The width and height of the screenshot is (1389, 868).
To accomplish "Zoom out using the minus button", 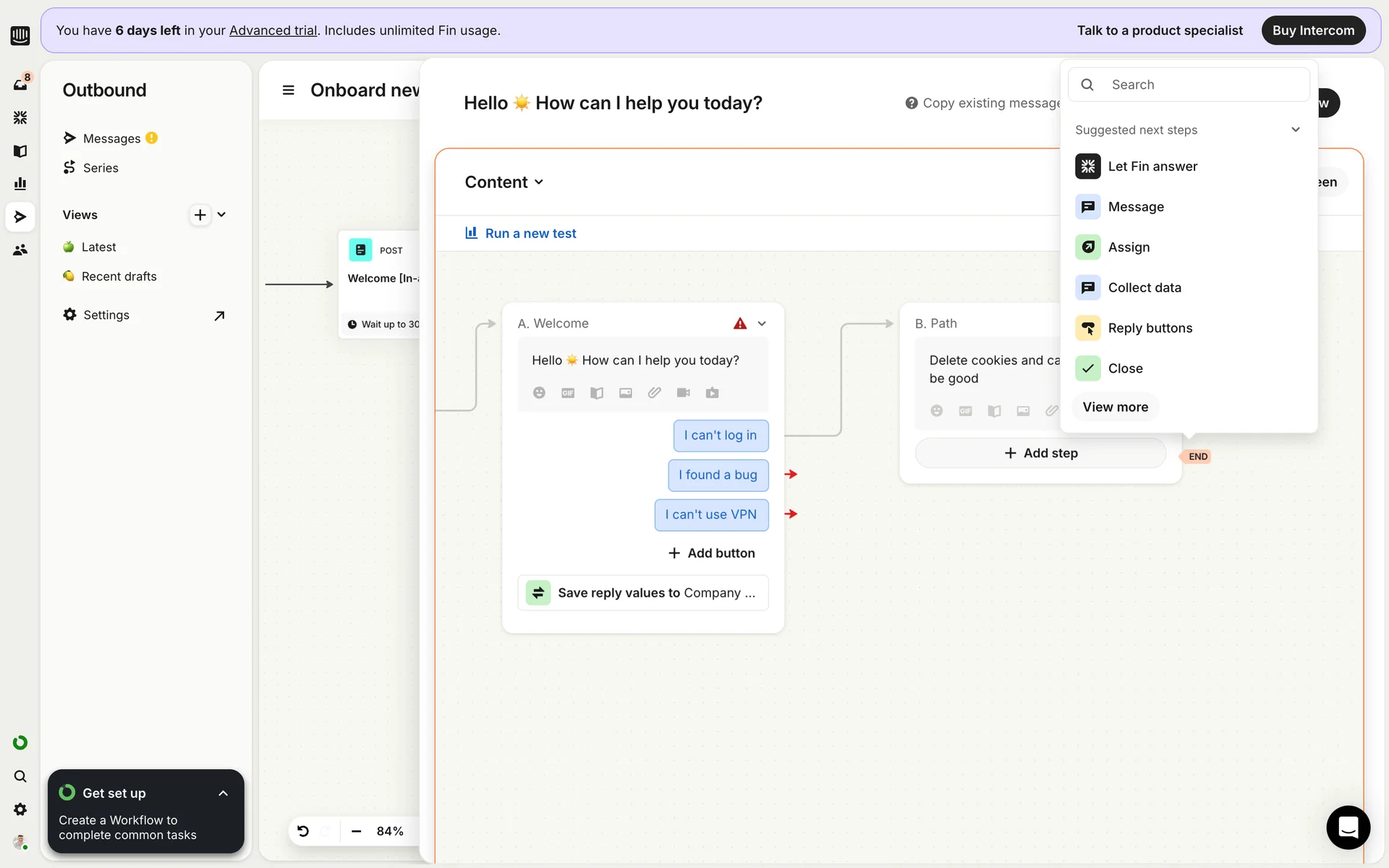I will [x=356, y=831].
